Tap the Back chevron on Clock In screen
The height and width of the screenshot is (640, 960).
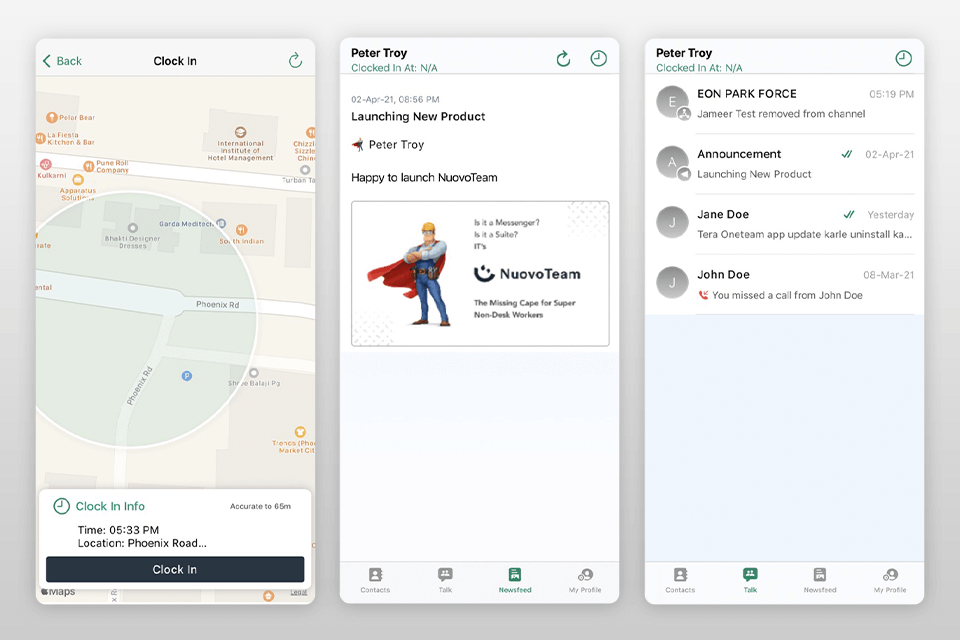pos(48,61)
